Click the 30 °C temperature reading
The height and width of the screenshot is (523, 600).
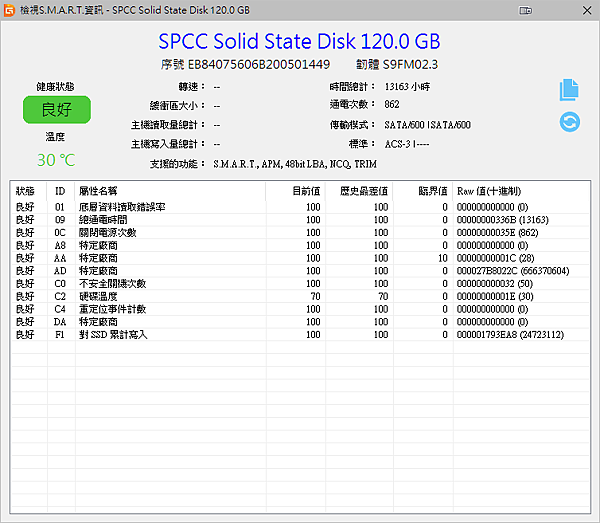click(56, 160)
